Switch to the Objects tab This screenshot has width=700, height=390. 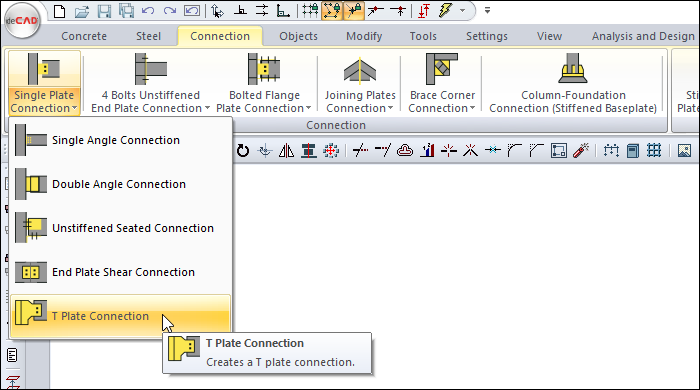pos(298,36)
